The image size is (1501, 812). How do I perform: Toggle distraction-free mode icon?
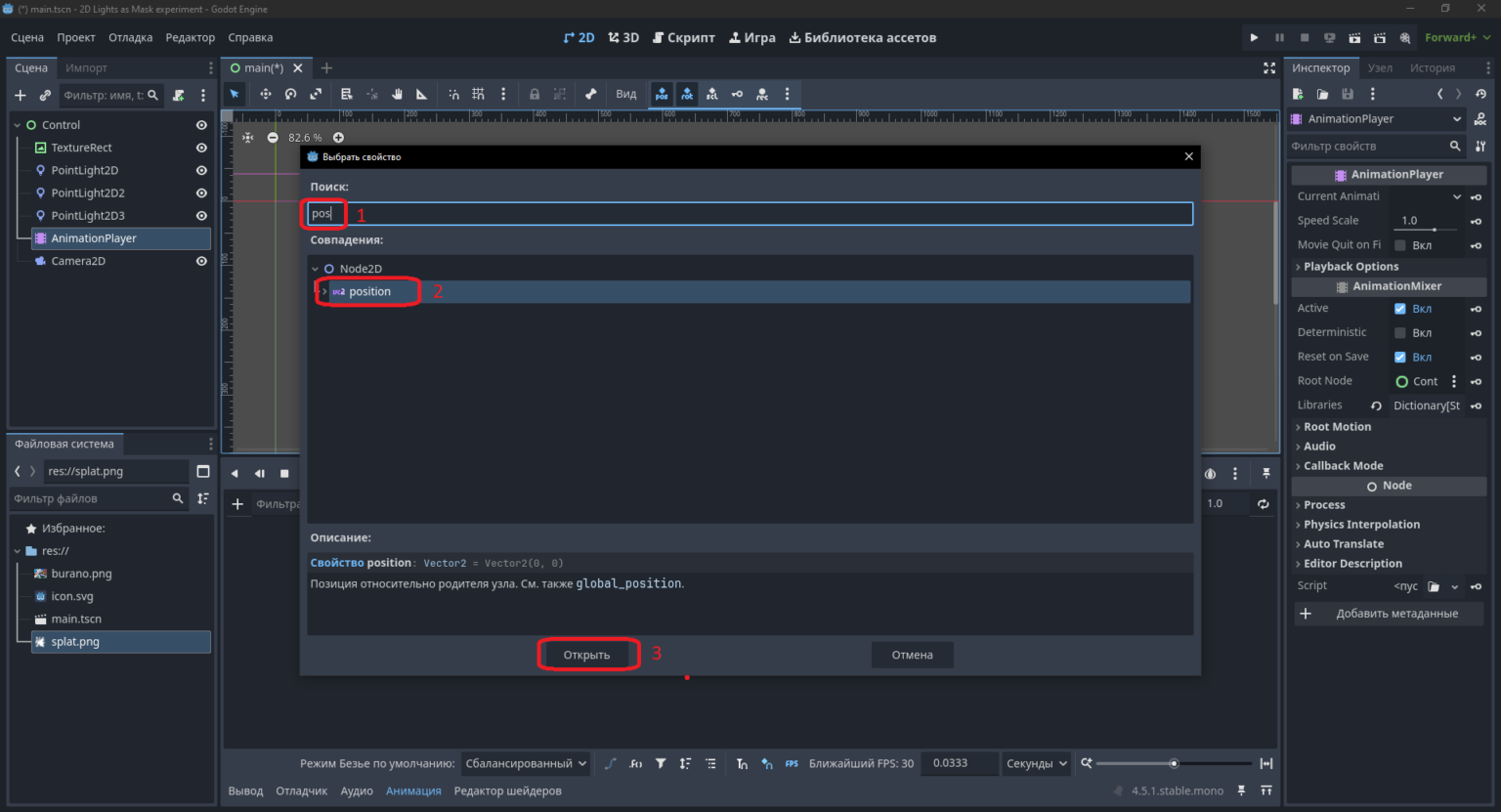(x=1269, y=67)
